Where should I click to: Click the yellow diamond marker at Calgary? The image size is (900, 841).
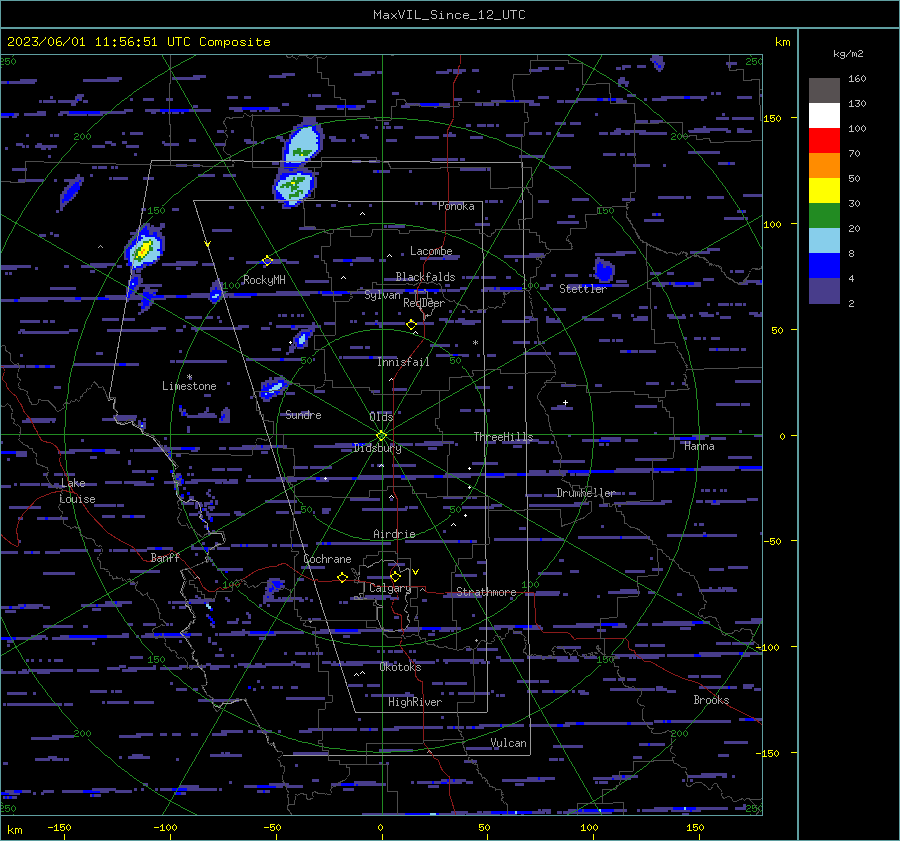click(x=395, y=576)
